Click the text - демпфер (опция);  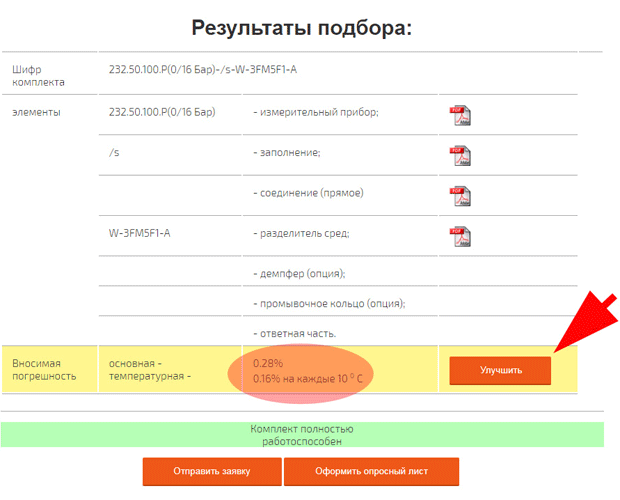point(299,274)
